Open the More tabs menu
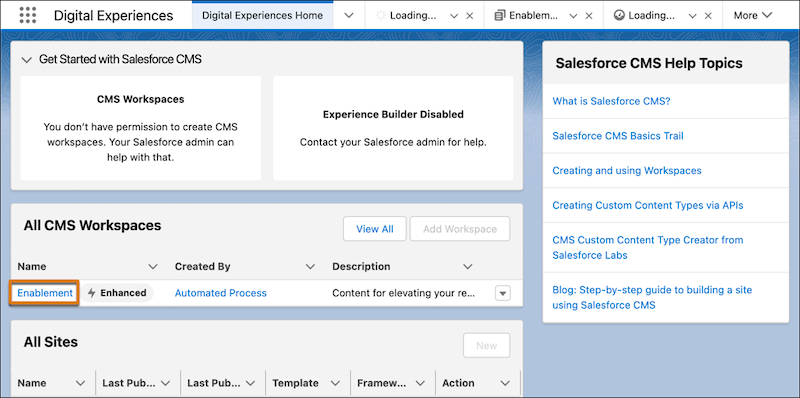Image resolution: width=800 pixels, height=398 pixels. point(753,15)
